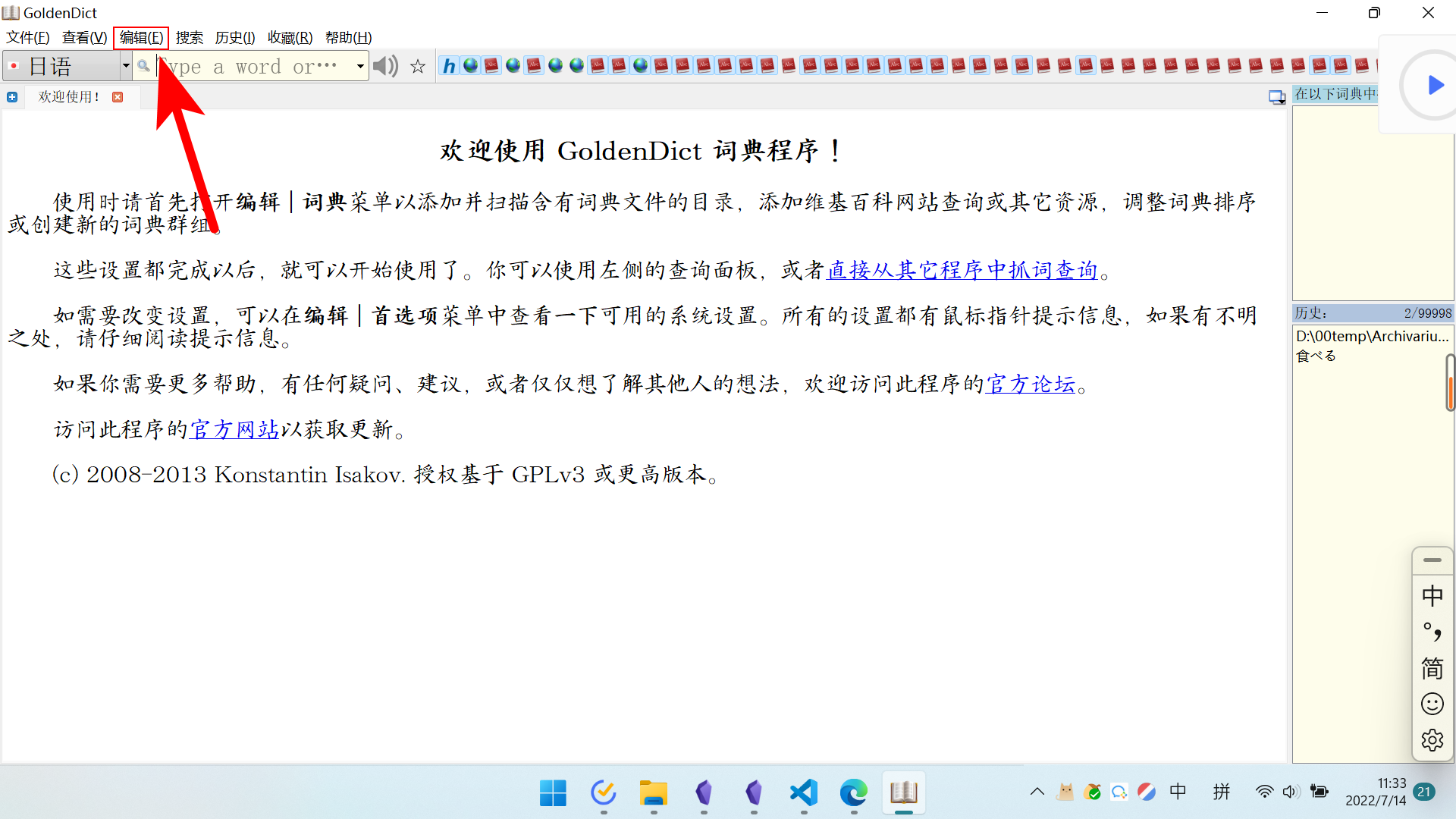Click the magnifier search icon
Screen dimensions: 1456x819
[x=143, y=66]
